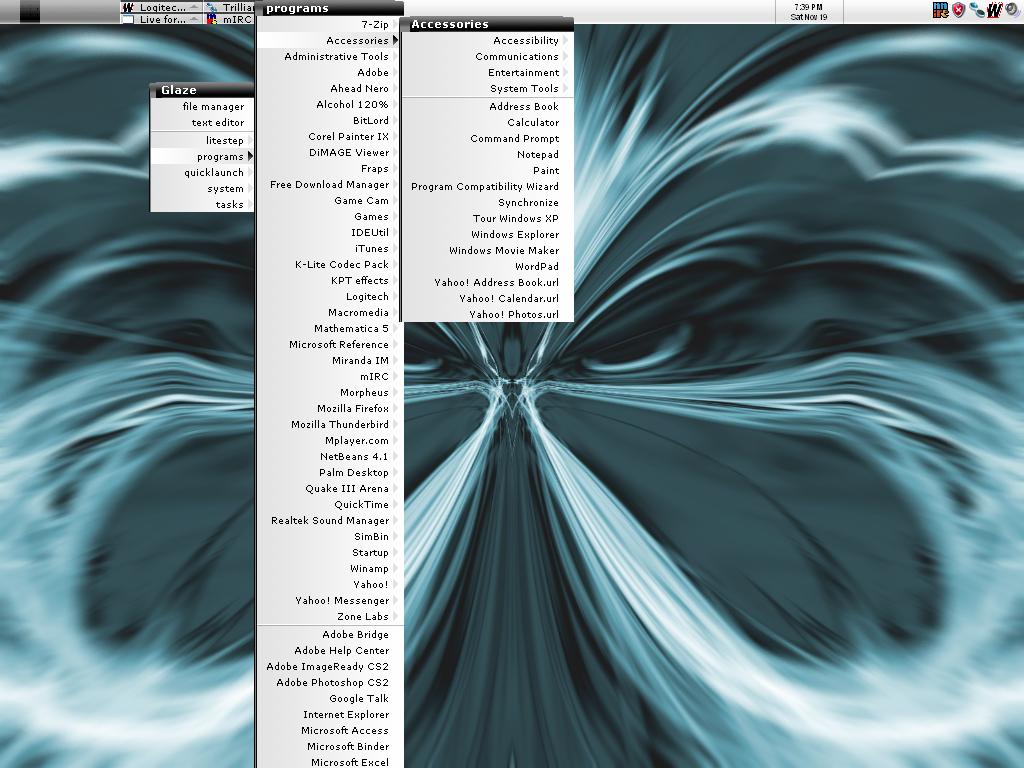Image resolution: width=1024 pixels, height=768 pixels.
Task: Expand the Entertainment submenu
Action: click(x=488, y=72)
